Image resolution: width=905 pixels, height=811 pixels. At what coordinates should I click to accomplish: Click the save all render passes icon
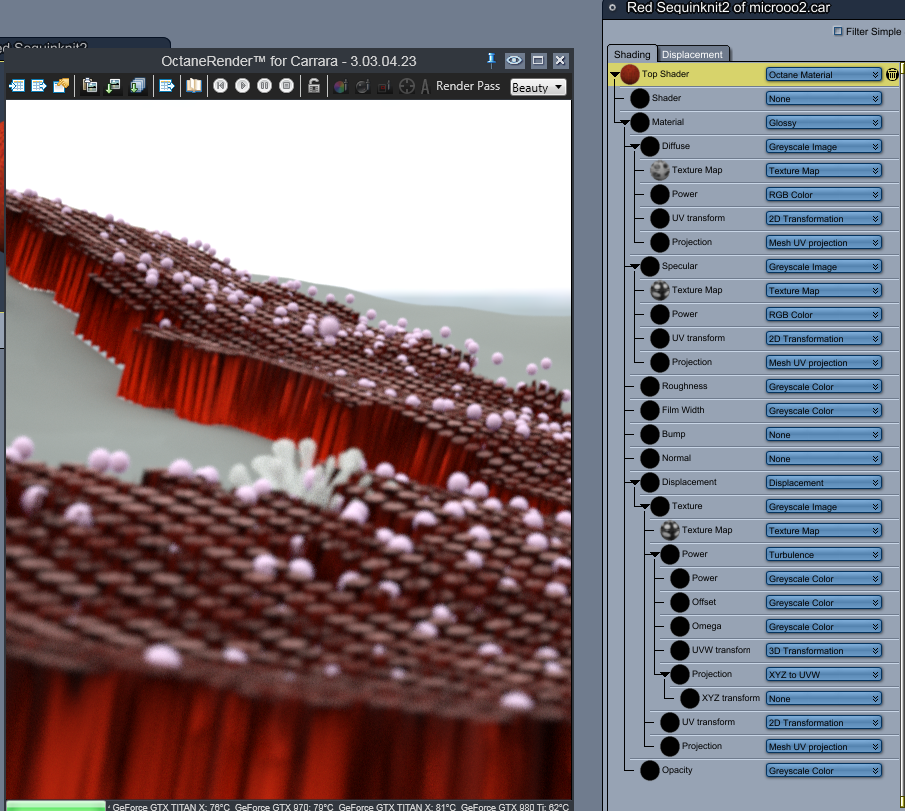pyautogui.click(x=137, y=86)
